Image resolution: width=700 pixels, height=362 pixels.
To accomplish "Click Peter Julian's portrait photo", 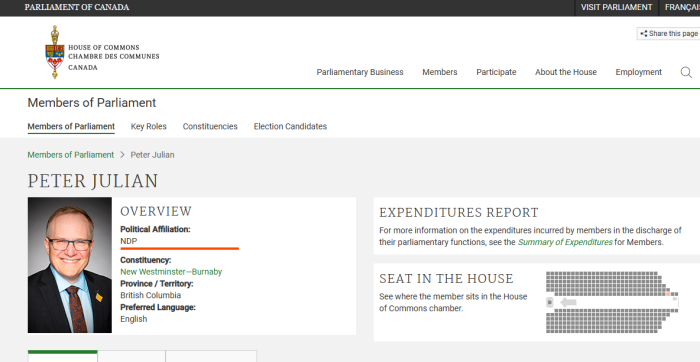I will pyautogui.click(x=70, y=265).
